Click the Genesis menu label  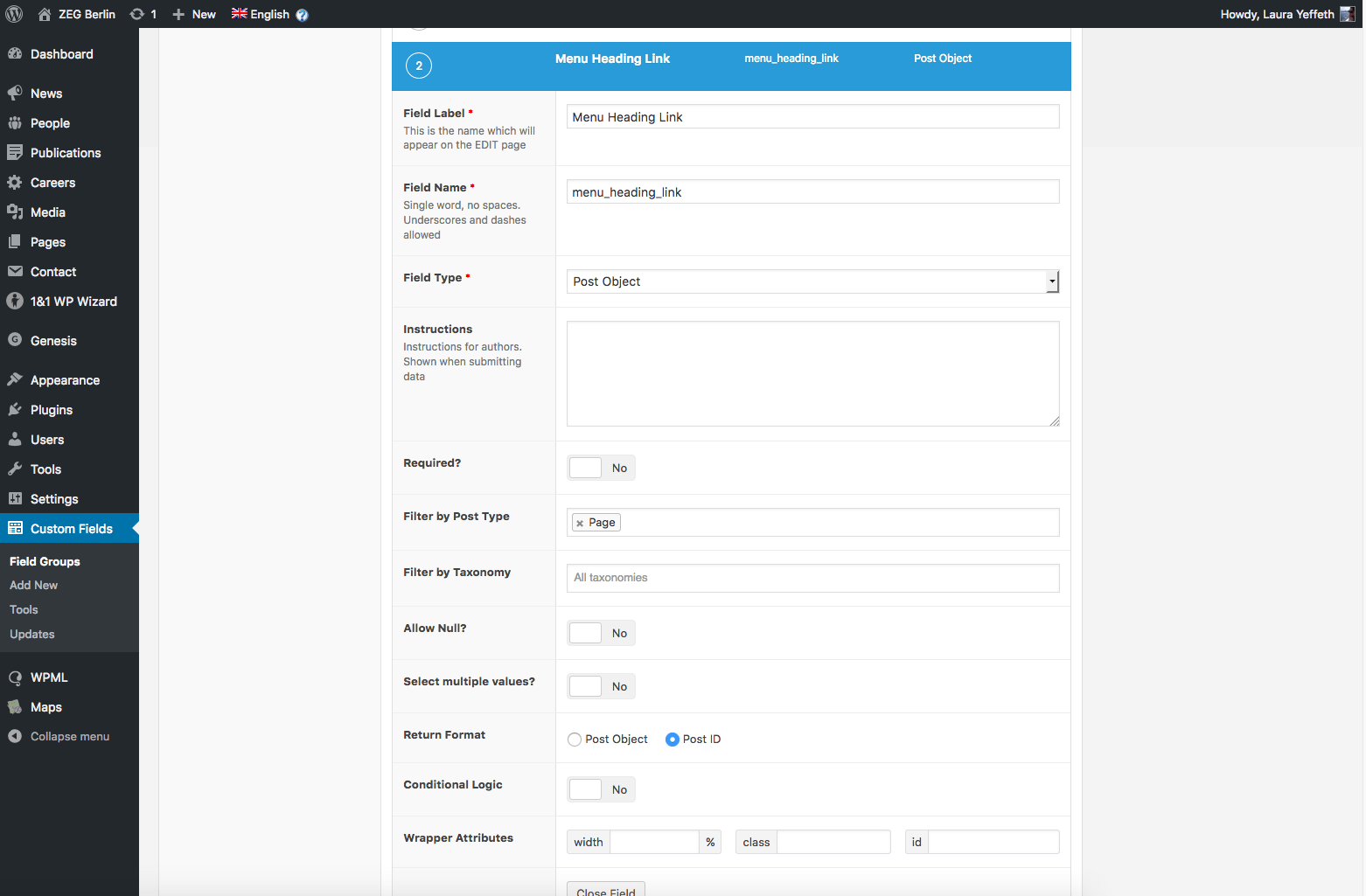click(x=53, y=340)
